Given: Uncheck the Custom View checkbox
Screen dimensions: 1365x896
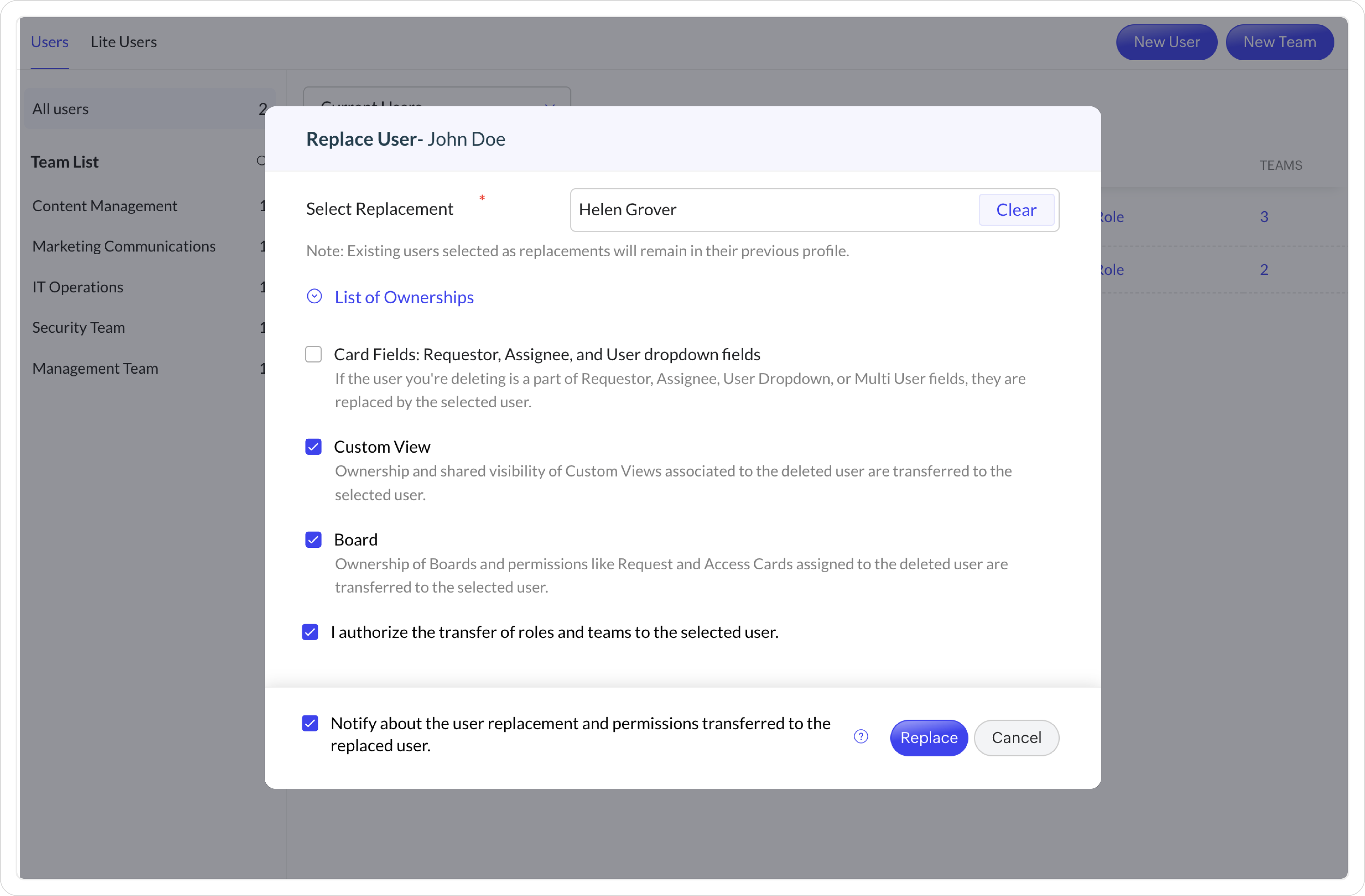Looking at the screenshot, I should click(313, 447).
